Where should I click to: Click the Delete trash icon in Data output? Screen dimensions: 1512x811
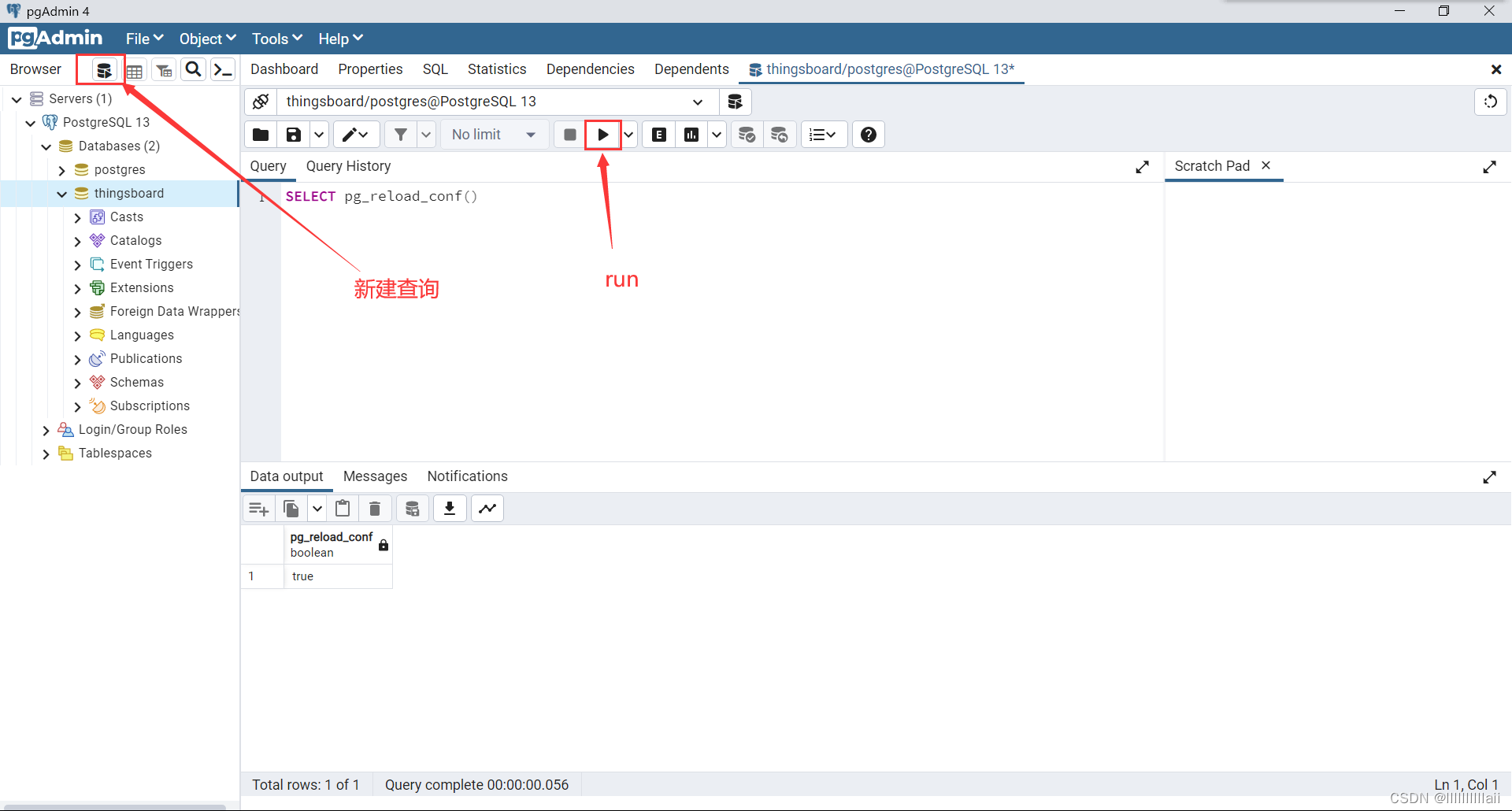pyautogui.click(x=375, y=509)
